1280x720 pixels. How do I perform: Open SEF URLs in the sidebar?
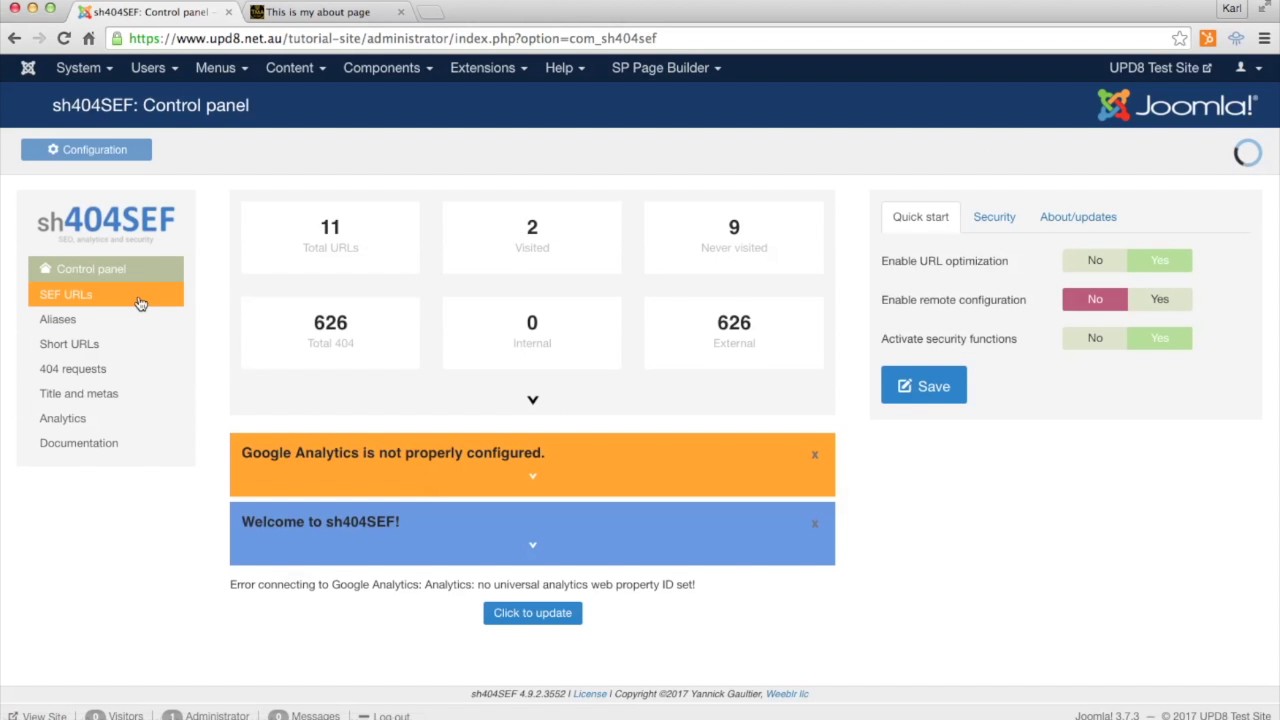106,294
